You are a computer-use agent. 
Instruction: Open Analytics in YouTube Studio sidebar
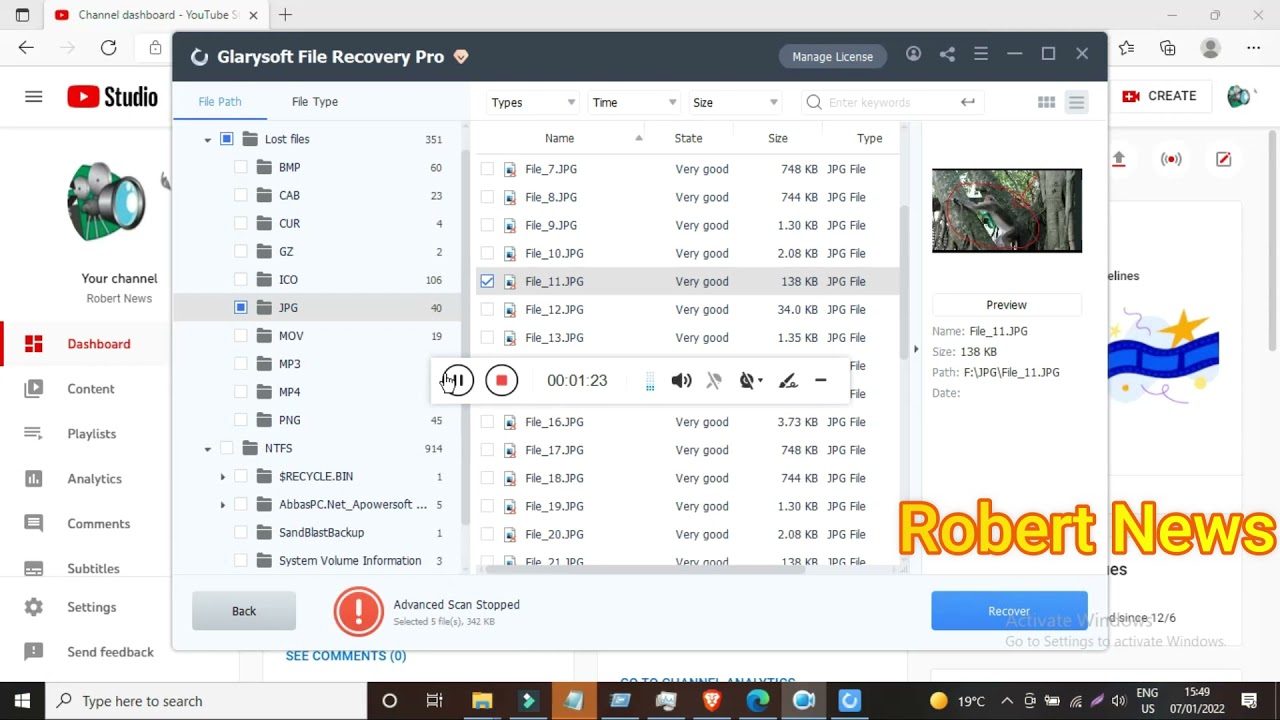point(94,479)
